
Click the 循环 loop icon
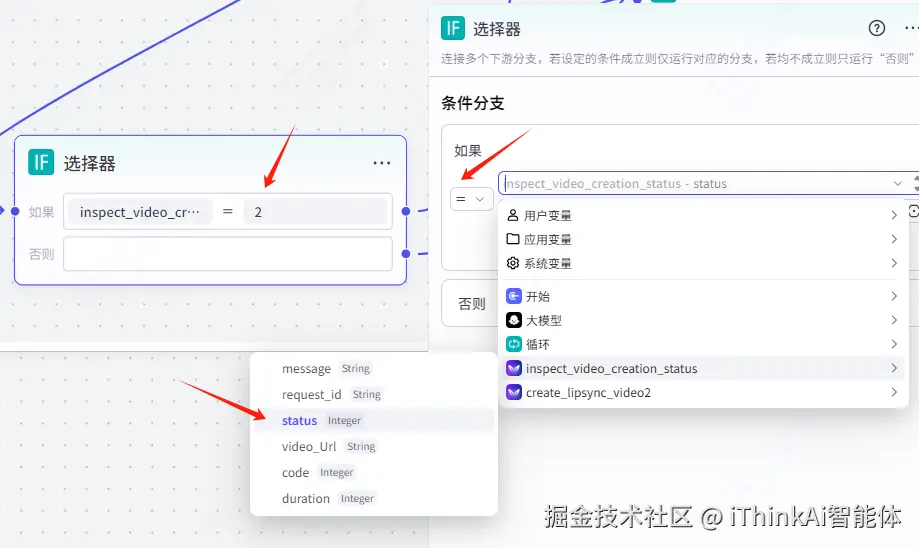coord(513,344)
